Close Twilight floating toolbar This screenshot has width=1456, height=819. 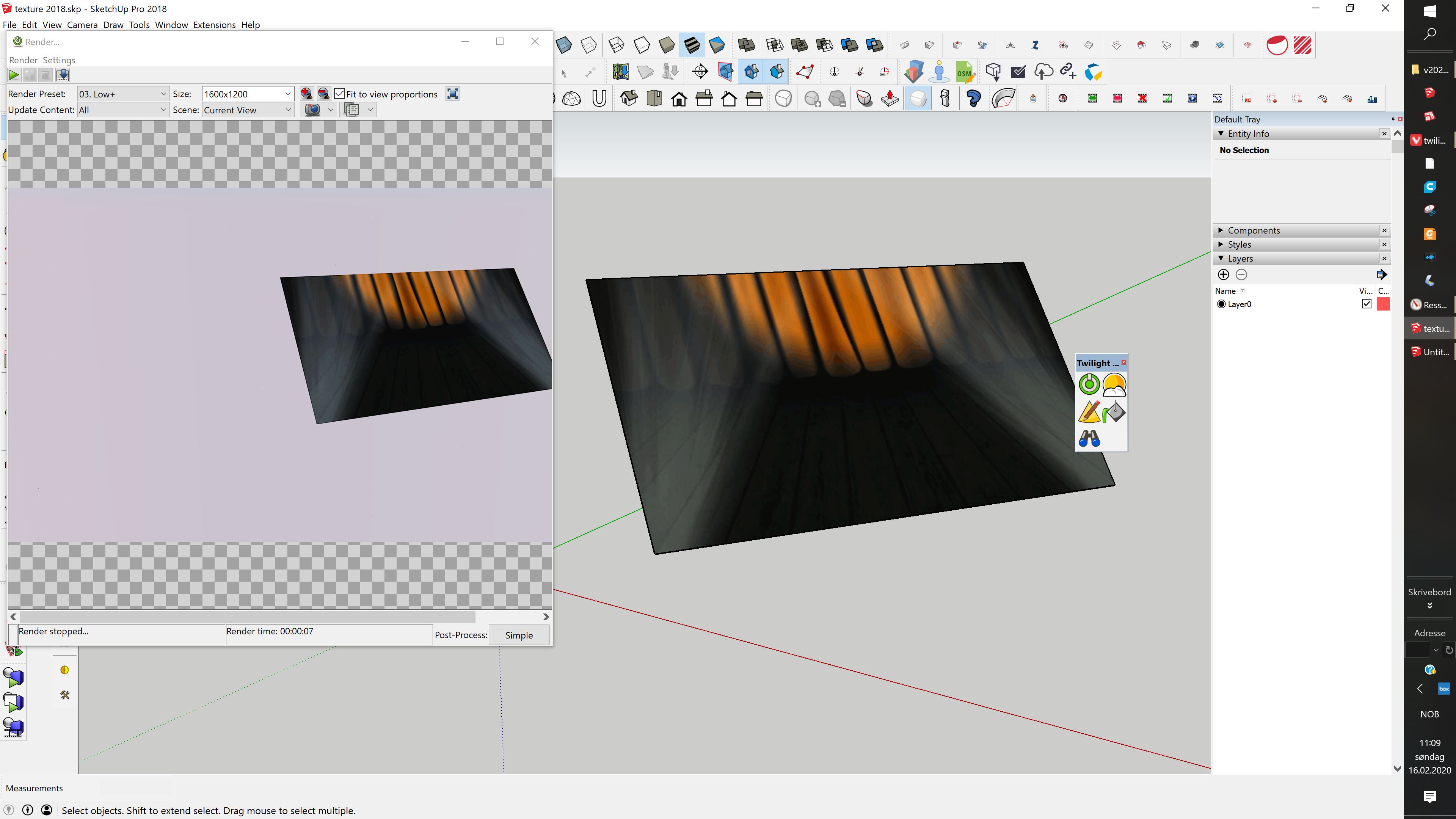(x=1123, y=362)
